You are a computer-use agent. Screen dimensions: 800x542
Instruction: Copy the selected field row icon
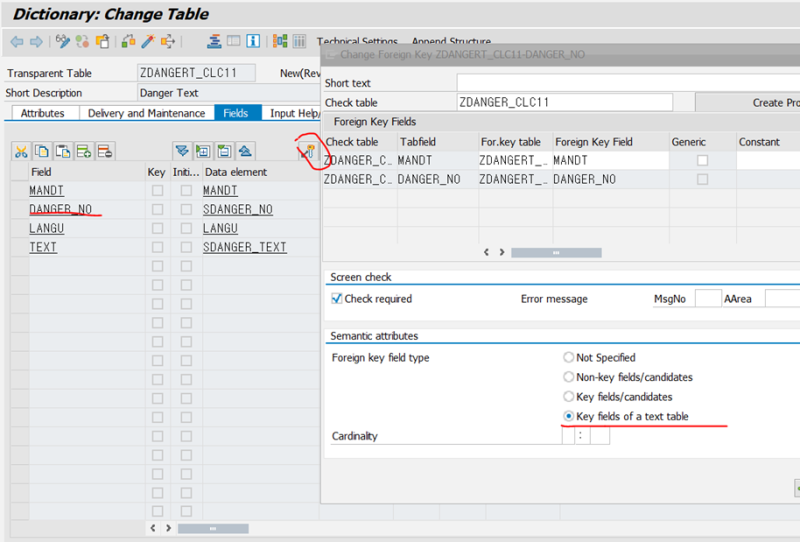[x=42, y=151]
